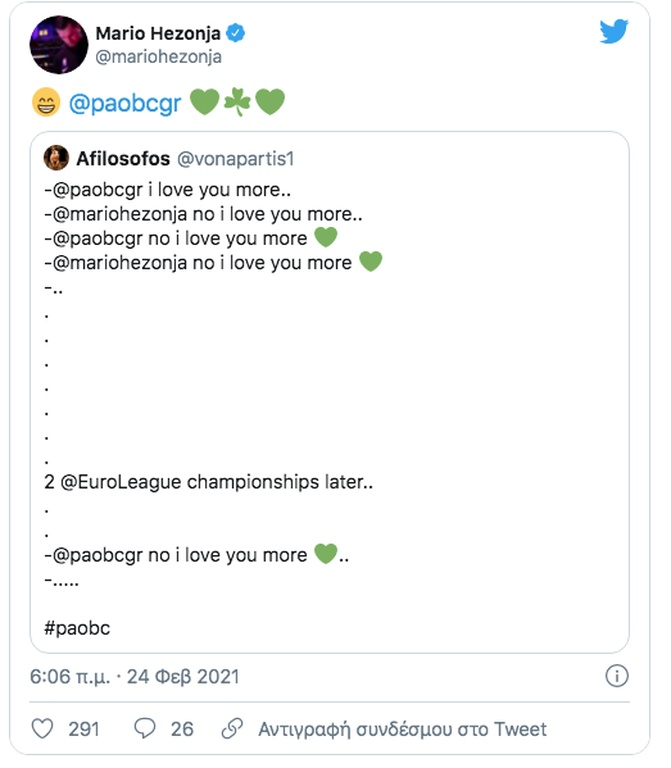Click the reply speech bubble icon
Image resolution: width=671 pixels, height=768 pixels.
(145, 729)
